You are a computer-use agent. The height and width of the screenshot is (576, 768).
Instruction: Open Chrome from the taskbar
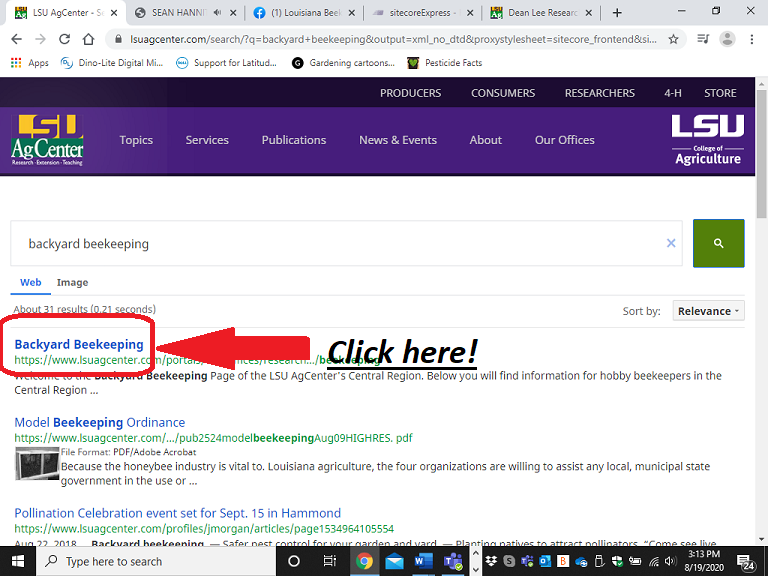tap(364, 561)
